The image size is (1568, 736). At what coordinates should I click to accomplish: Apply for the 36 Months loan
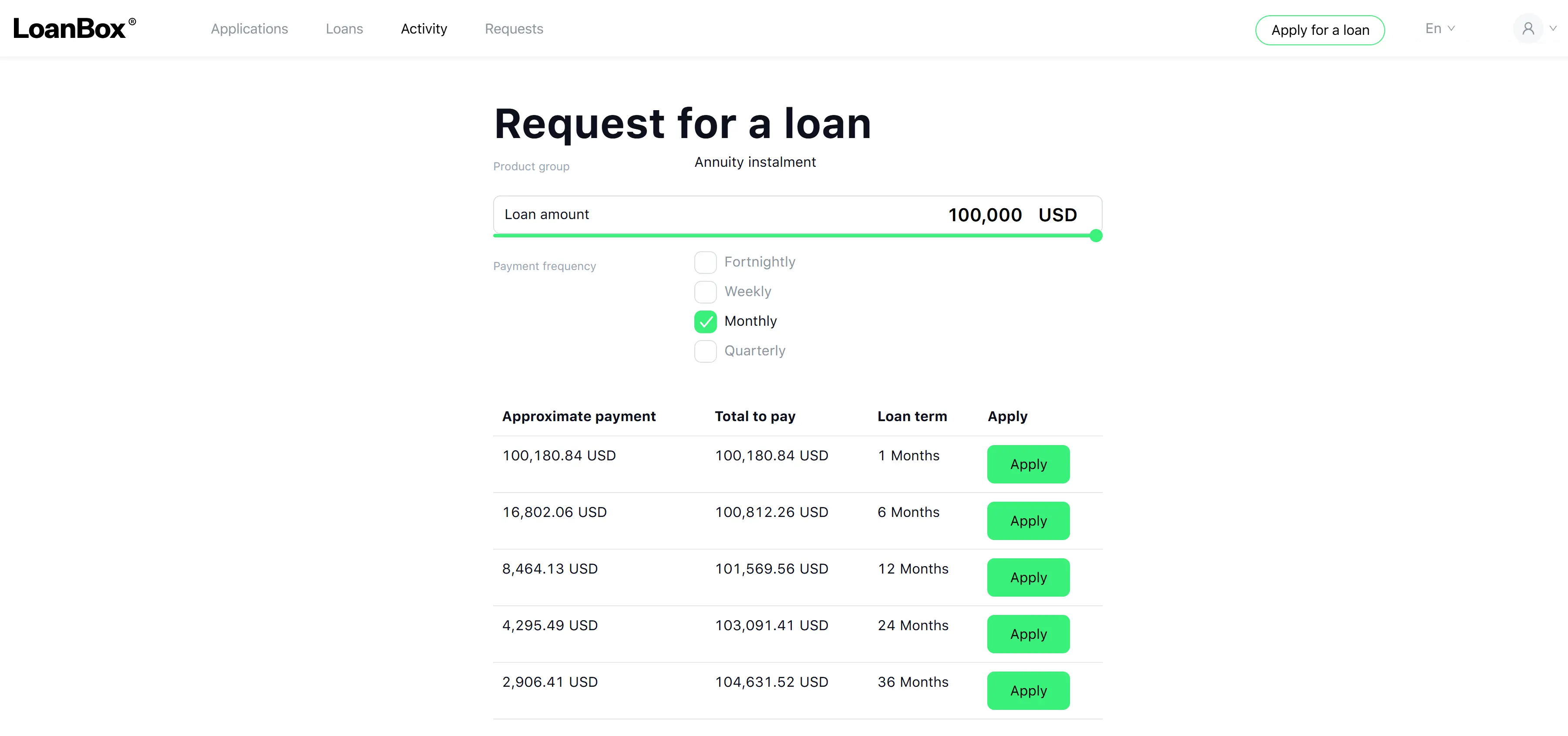(1028, 690)
